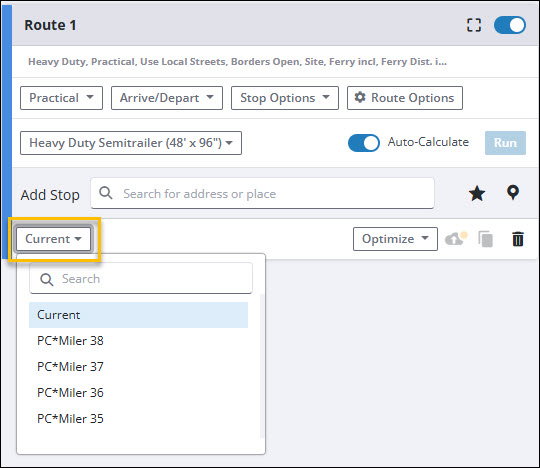Delete route using the trash icon
540x468 pixels.
pos(518,239)
